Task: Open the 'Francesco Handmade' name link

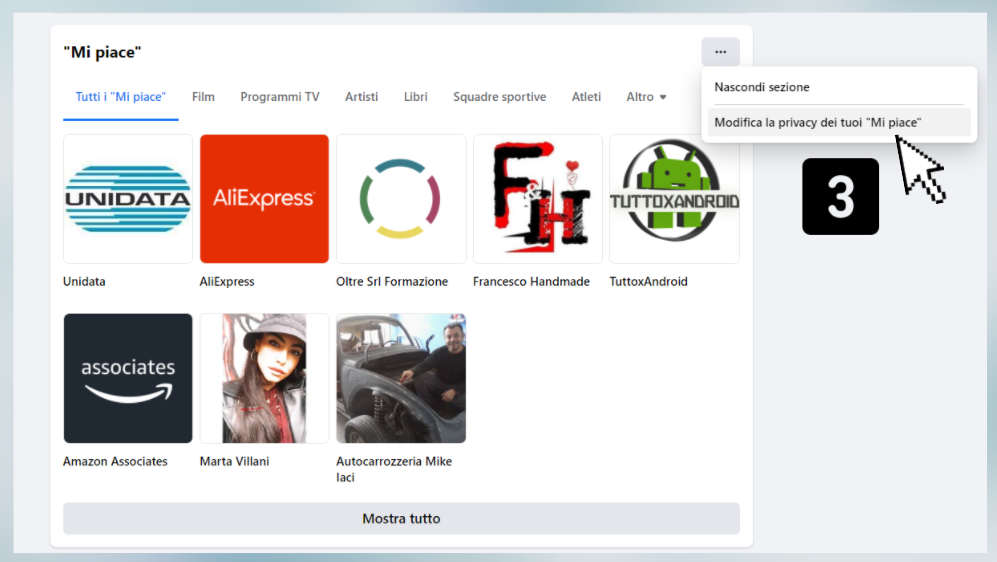Action: tap(531, 282)
